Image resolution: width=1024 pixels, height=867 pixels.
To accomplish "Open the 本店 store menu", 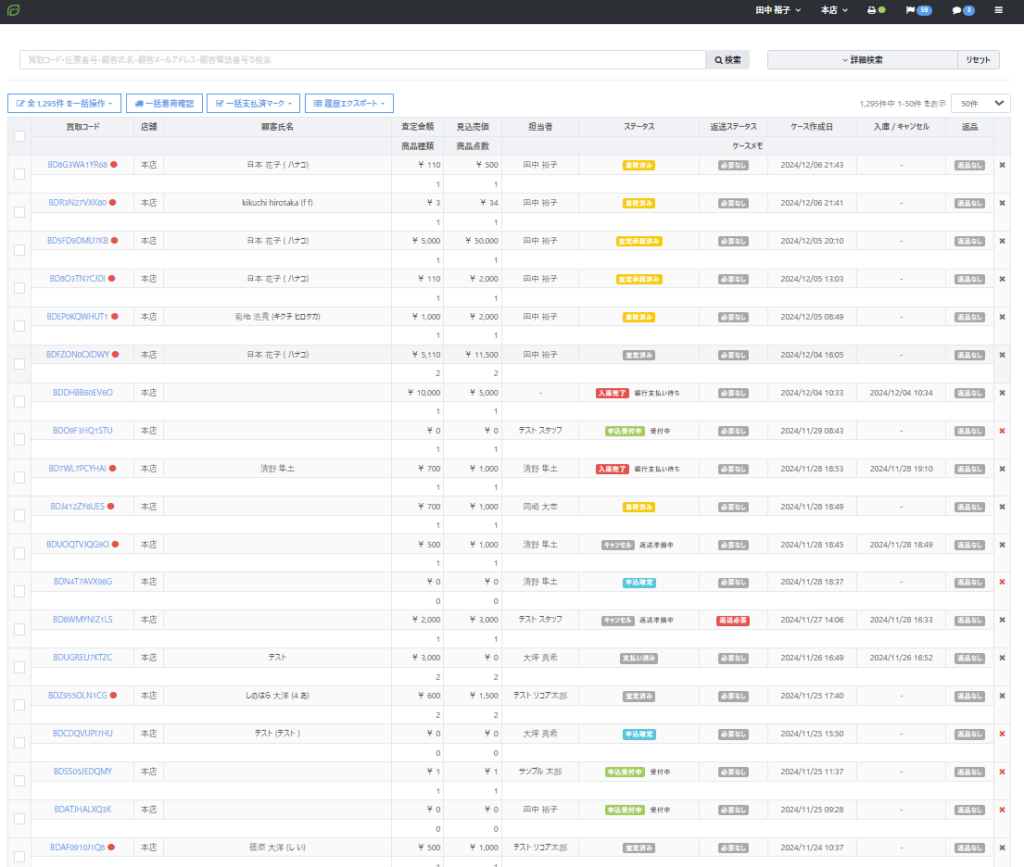I will coord(833,10).
